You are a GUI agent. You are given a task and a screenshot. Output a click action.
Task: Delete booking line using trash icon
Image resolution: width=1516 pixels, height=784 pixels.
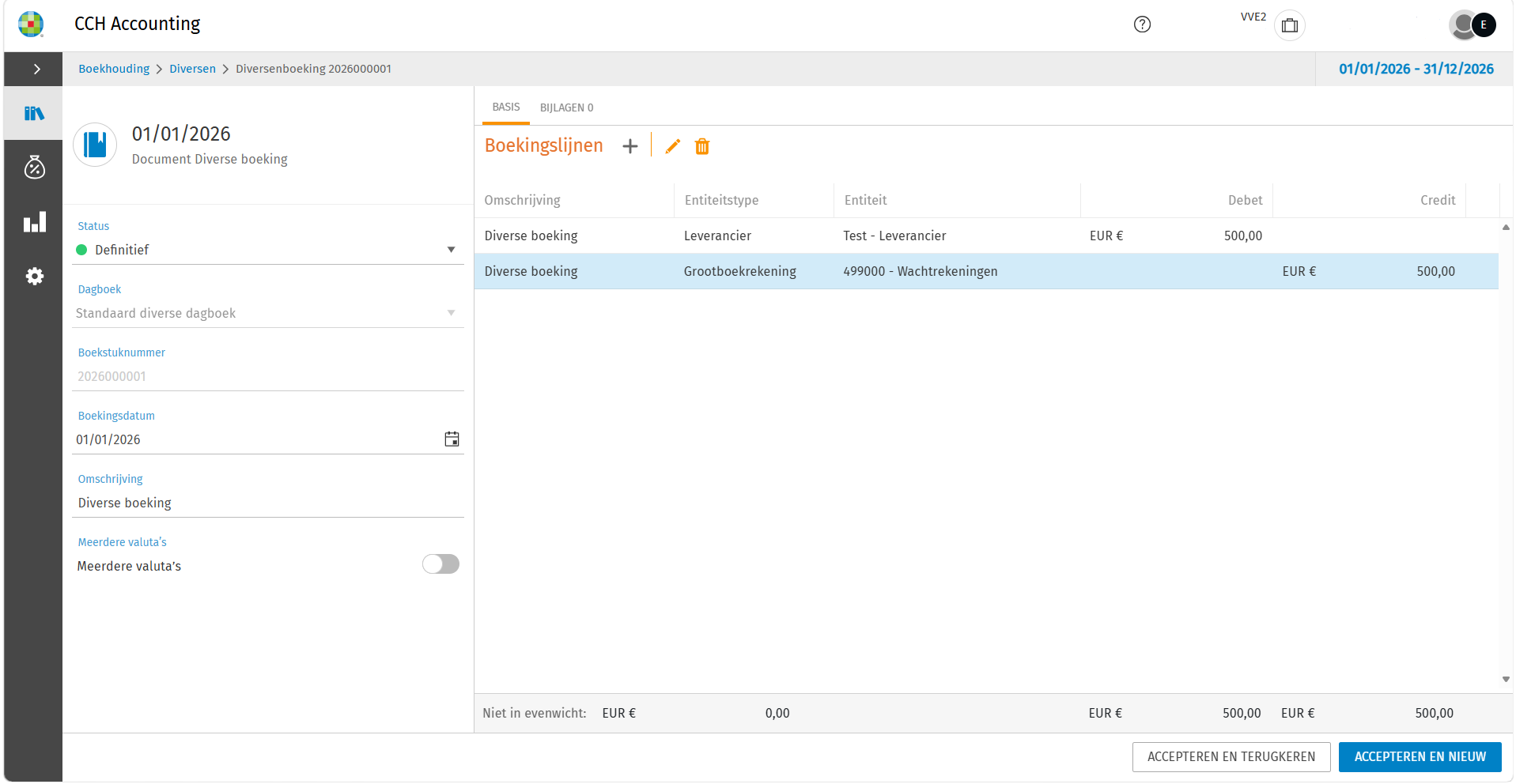[x=702, y=146]
